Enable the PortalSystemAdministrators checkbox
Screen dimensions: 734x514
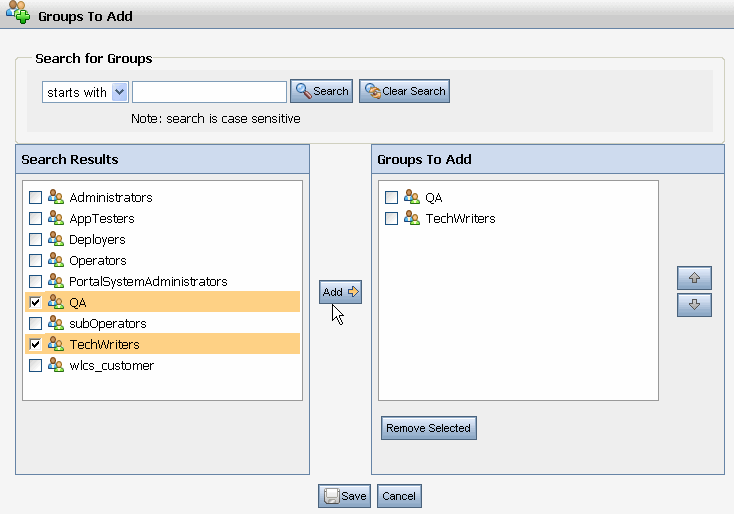click(36, 282)
